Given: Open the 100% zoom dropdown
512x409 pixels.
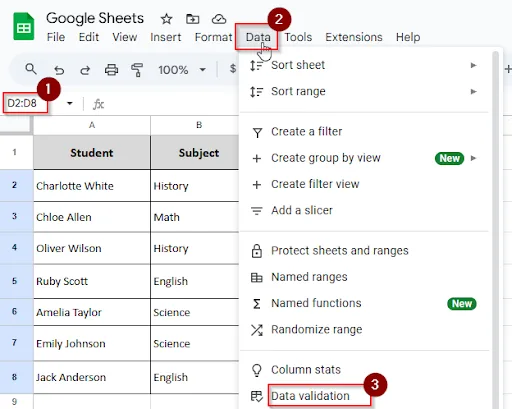Looking at the screenshot, I should (x=182, y=70).
